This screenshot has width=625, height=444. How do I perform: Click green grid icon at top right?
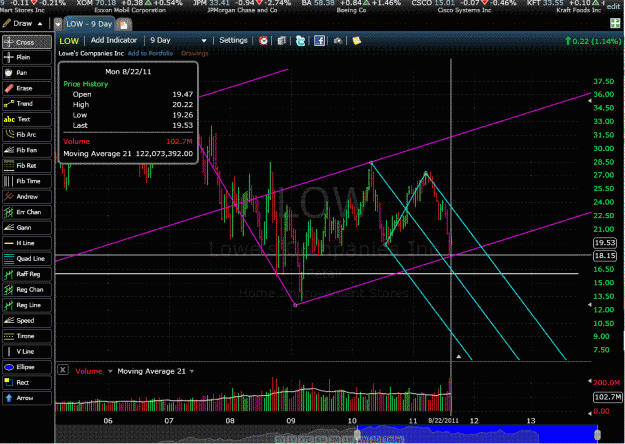[615, 24]
